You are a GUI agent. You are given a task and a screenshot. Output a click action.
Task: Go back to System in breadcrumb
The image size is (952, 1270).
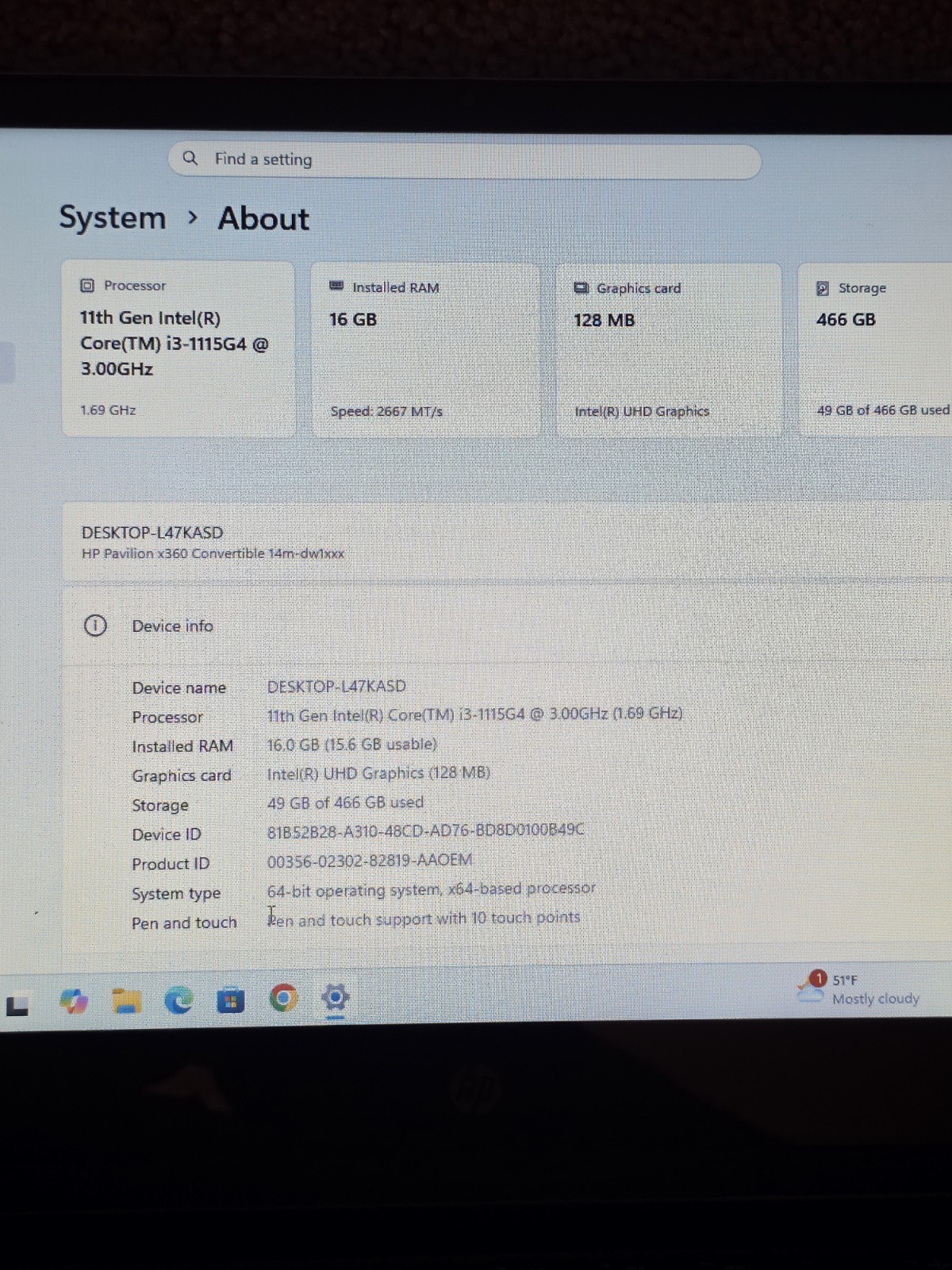point(113,217)
